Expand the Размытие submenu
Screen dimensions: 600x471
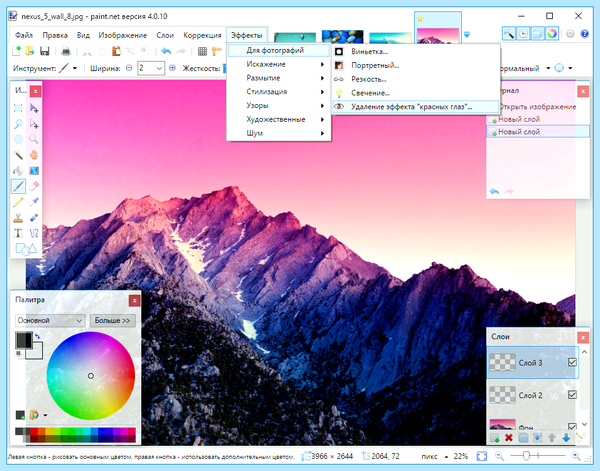279,78
